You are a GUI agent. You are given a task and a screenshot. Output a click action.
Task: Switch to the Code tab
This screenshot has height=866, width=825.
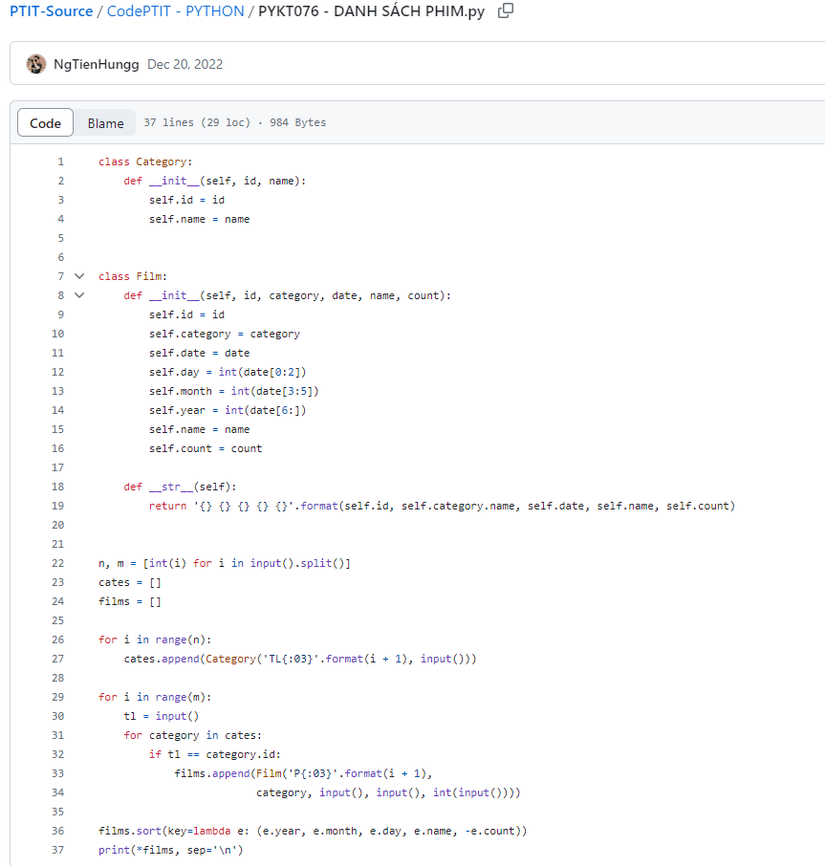(x=45, y=123)
